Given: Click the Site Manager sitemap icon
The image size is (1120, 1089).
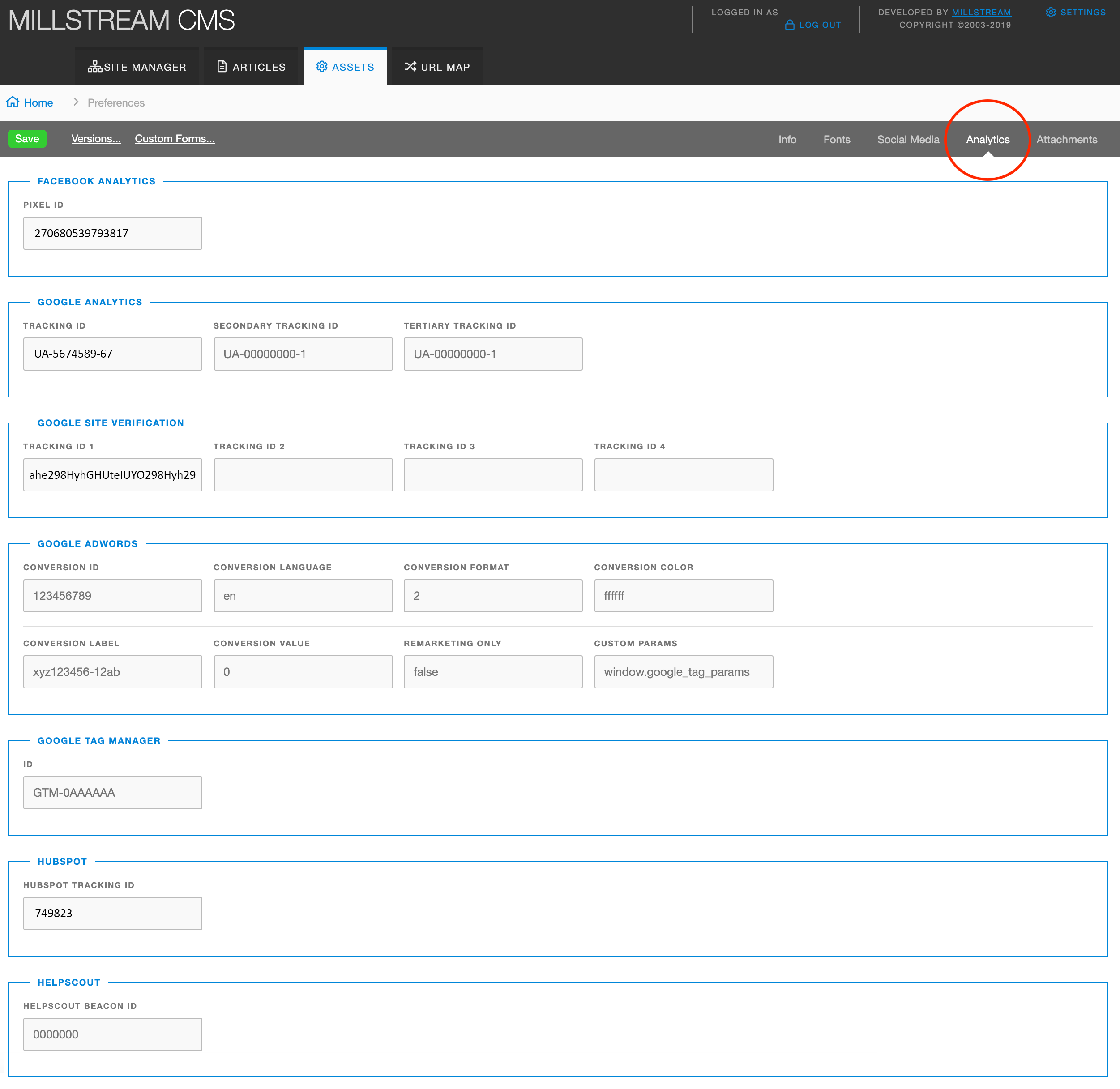Looking at the screenshot, I should (x=94, y=67).
